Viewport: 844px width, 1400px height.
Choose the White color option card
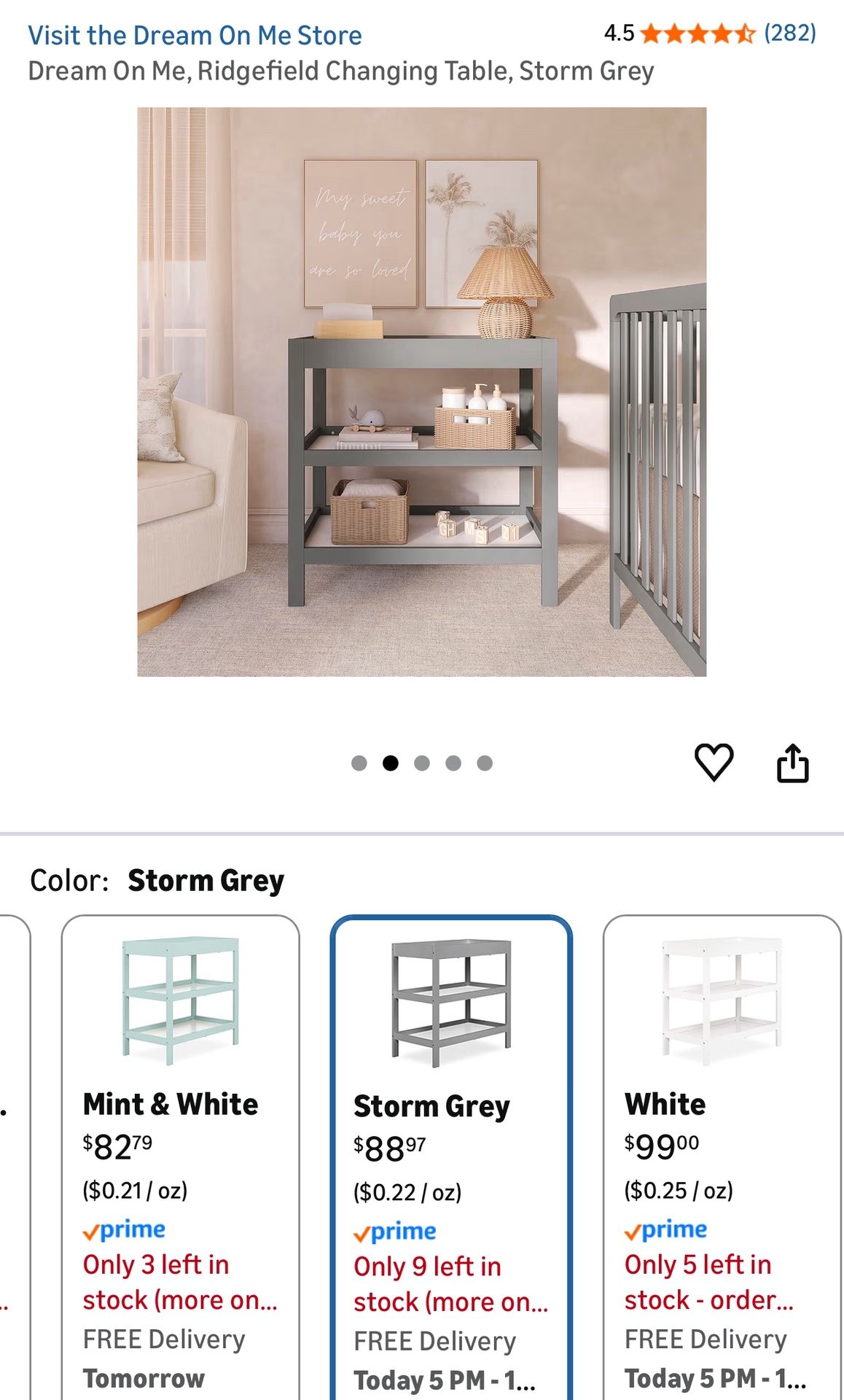[722, 1158]
